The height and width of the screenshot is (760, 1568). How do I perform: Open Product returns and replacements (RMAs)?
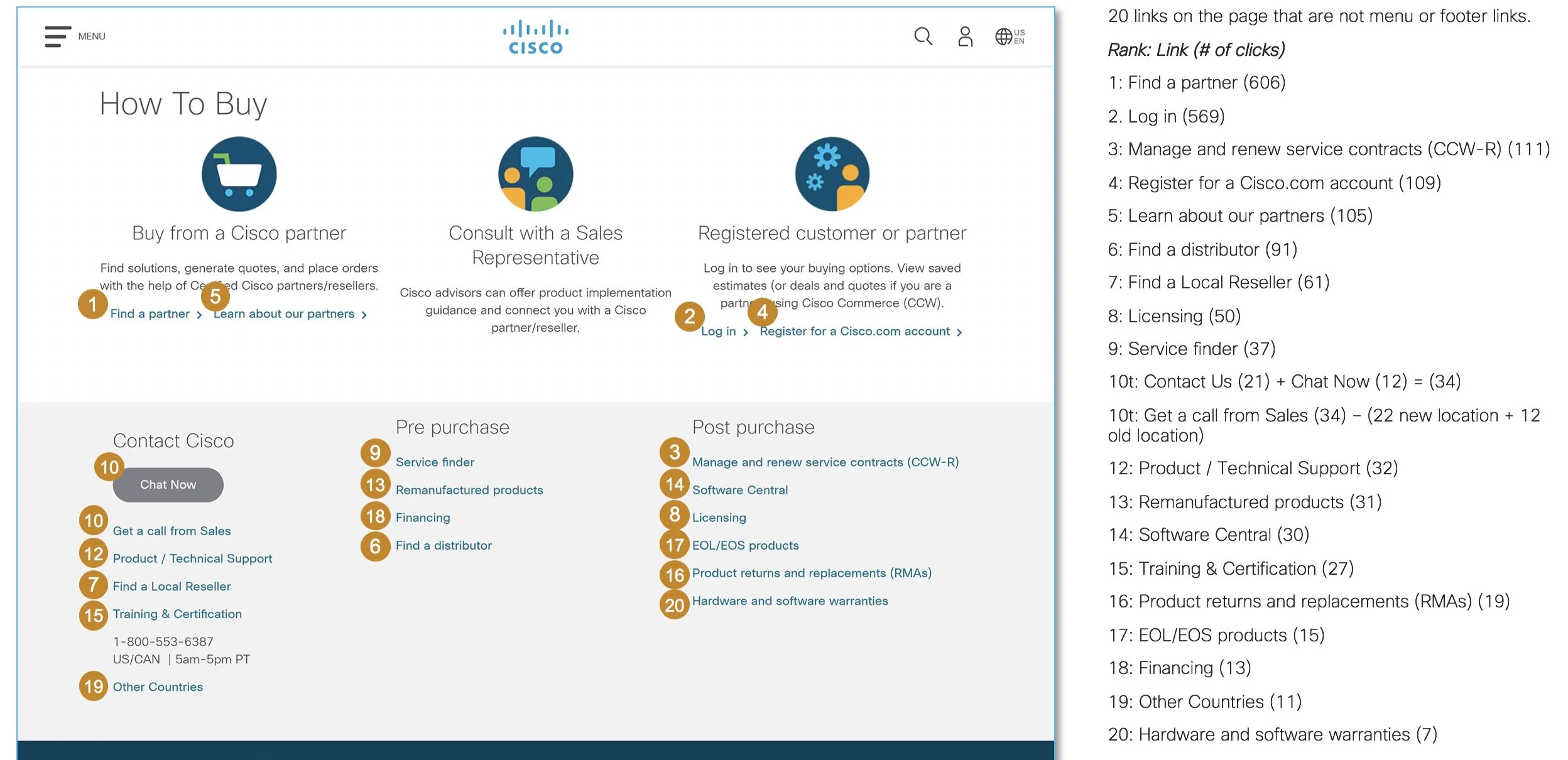pos(812,573)
